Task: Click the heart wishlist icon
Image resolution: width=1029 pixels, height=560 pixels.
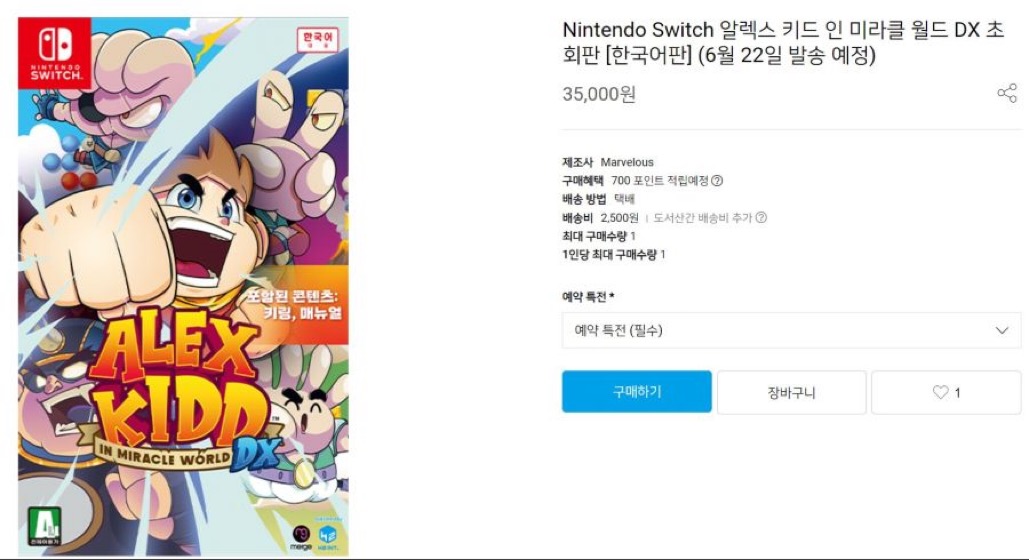Action: pyautogui.click(x=940, y=393)
